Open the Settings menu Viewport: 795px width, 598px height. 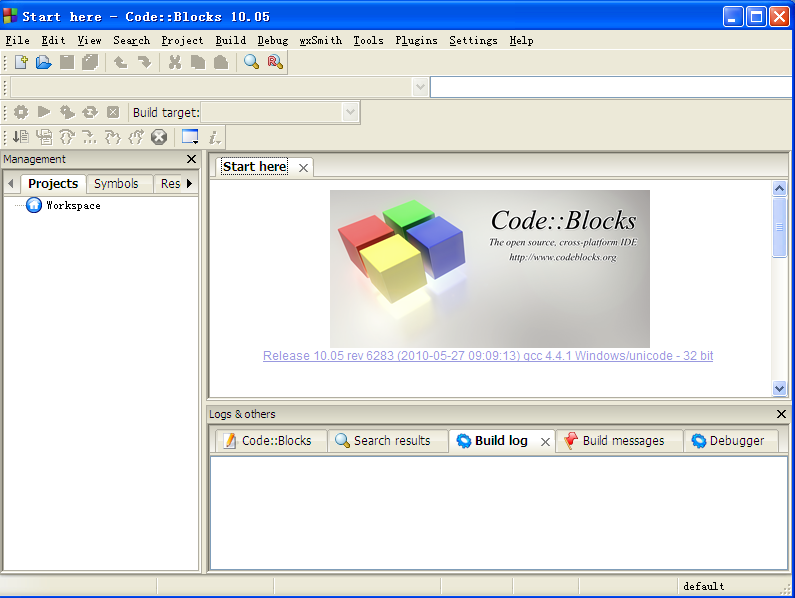[473, 41]
